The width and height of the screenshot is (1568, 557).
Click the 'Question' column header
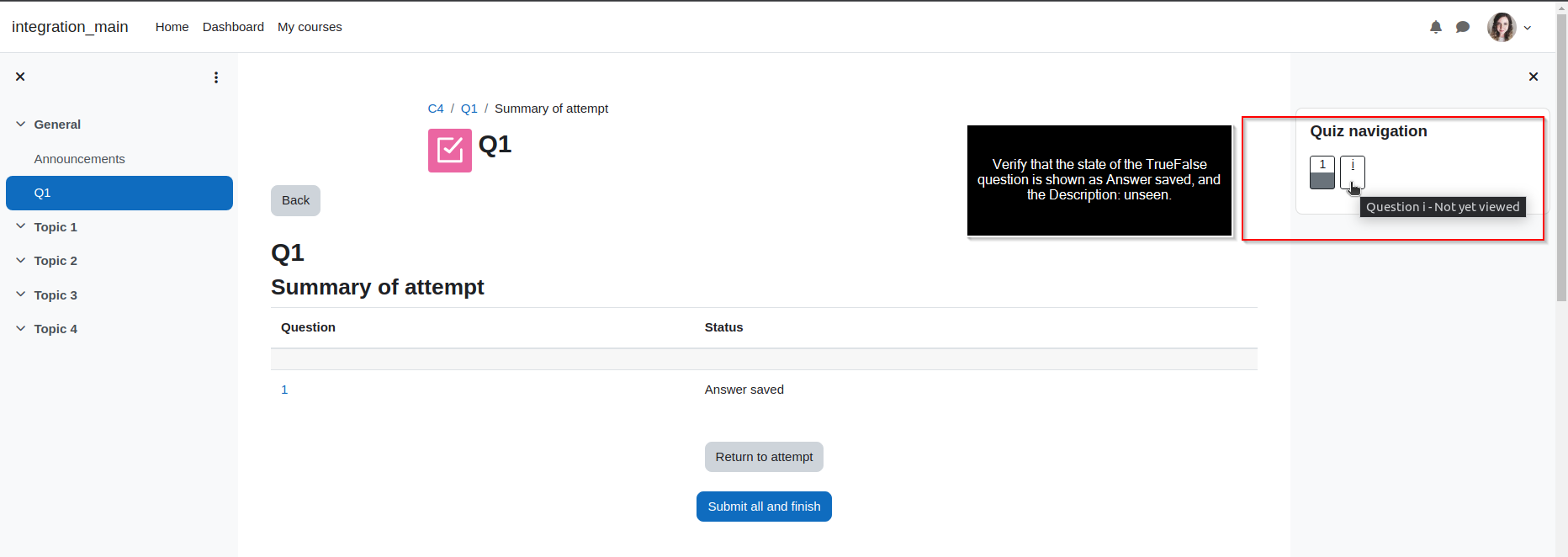tap(308, 327)
